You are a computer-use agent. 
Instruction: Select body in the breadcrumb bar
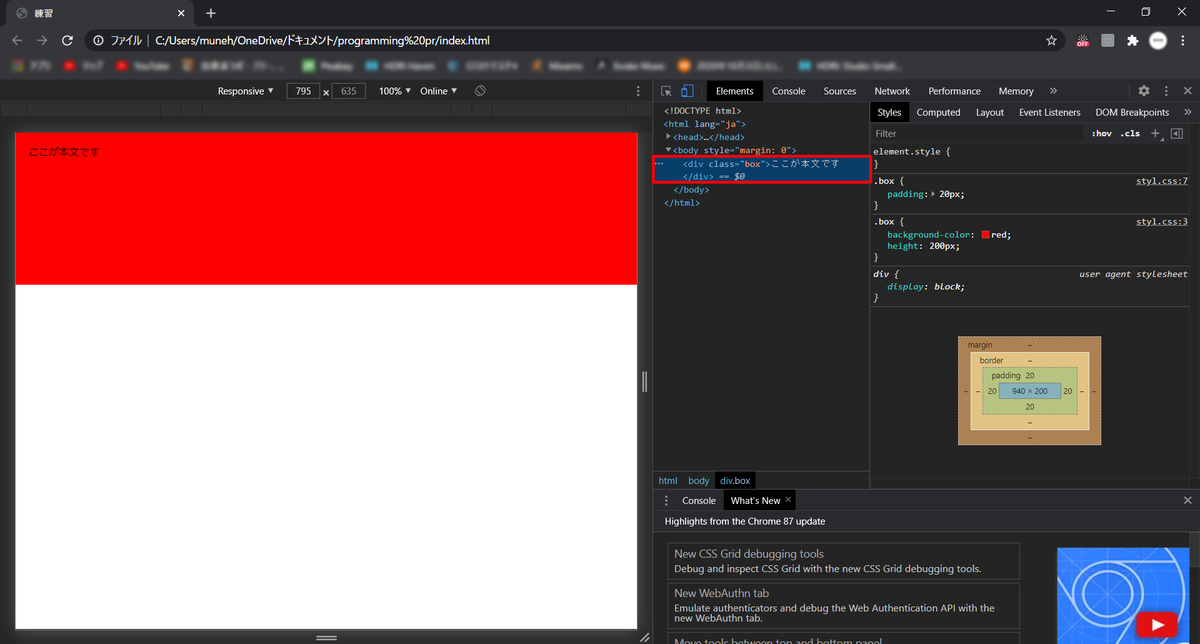pos(698,481)
